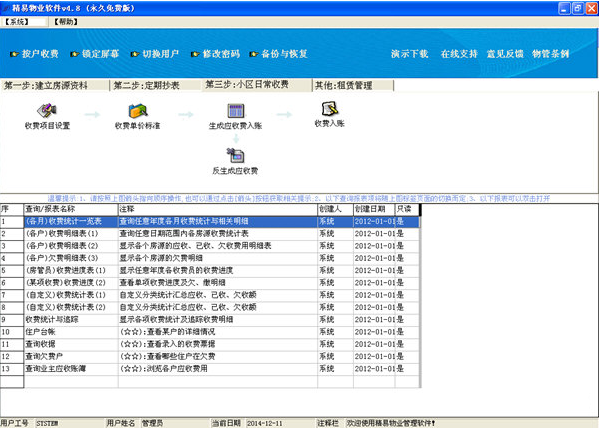Screen dimensions: 601x429
Task: Select the 查询欠费户 report row
Action: click(210, 356)
